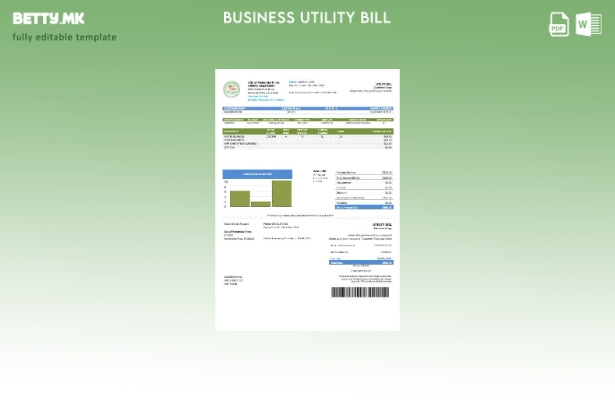Image resolution: width=615 pixels, height=400 pixels.
Task: Click the first green table header band
Action: [307, 118]
